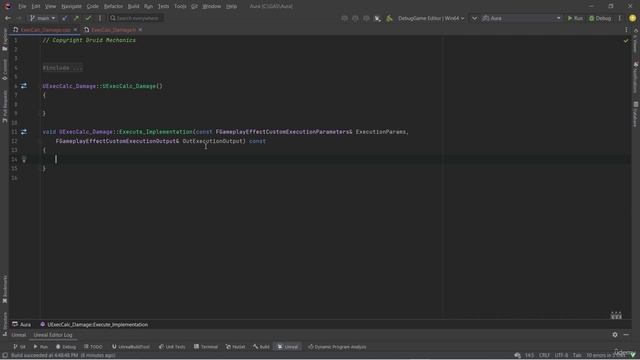
Task: Open DebugGame Editor Win64 configuration dropdown
Action: tap(431, 18)
